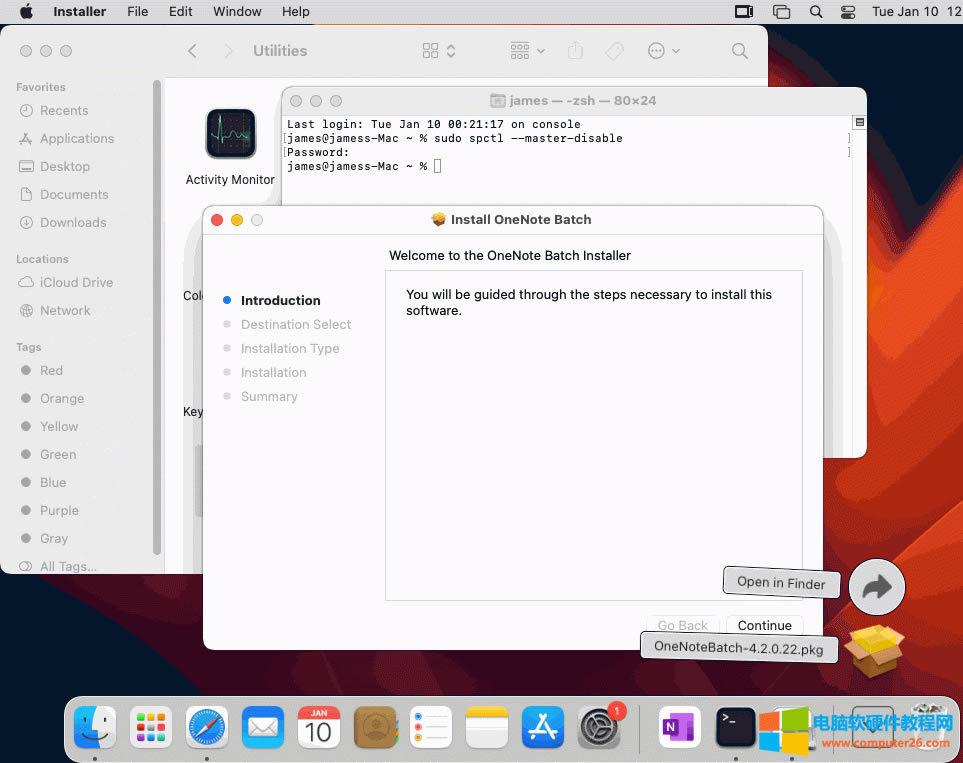Open the File menu
This screenshot has height=763, width=963.
click(138, 12)
